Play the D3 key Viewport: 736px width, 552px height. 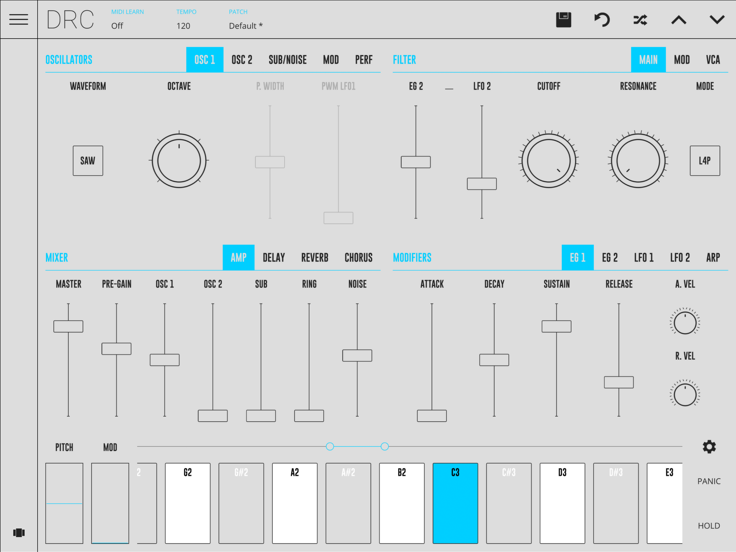pyautogui.click(x=562, y=503)
